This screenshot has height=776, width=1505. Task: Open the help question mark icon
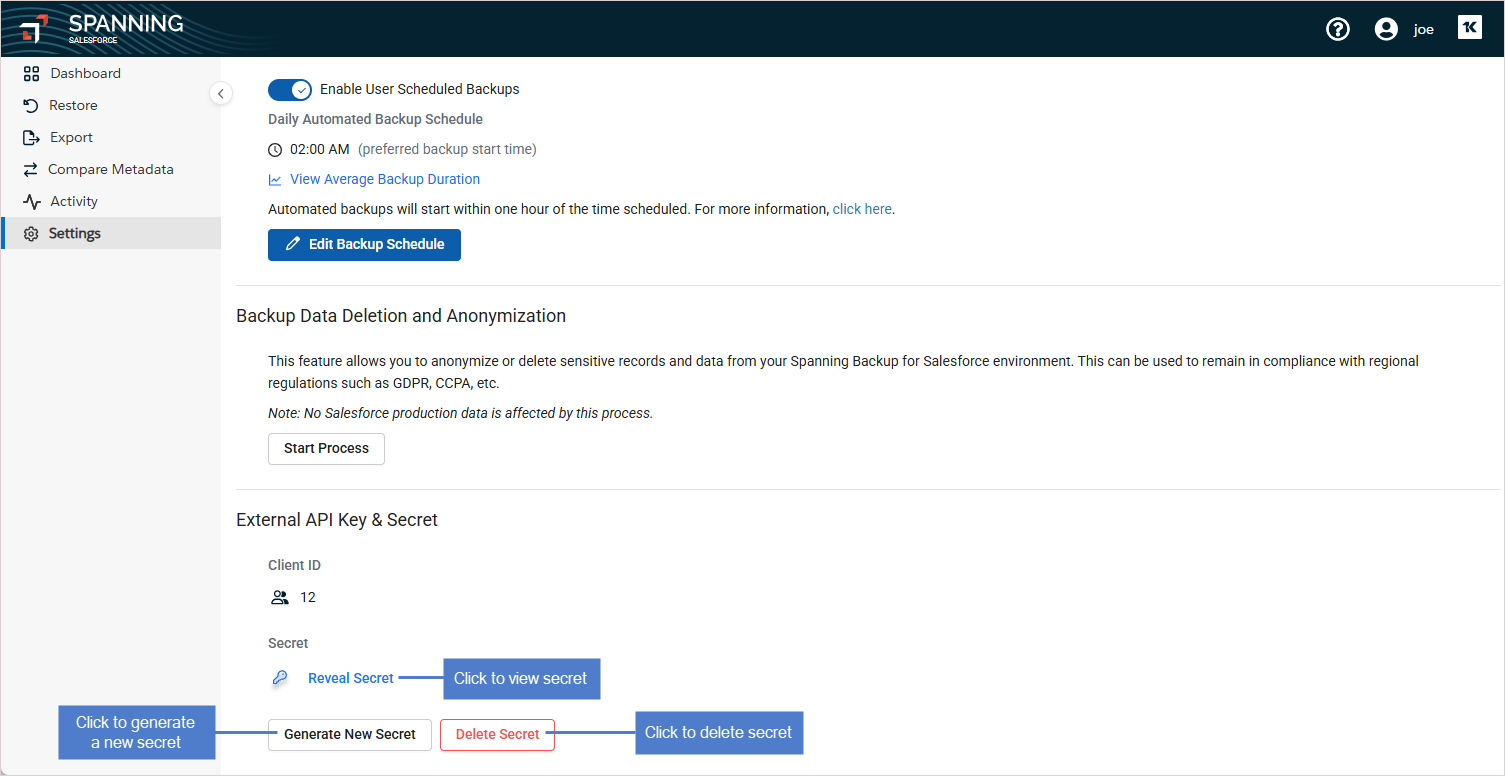(x=1337, y=29)
